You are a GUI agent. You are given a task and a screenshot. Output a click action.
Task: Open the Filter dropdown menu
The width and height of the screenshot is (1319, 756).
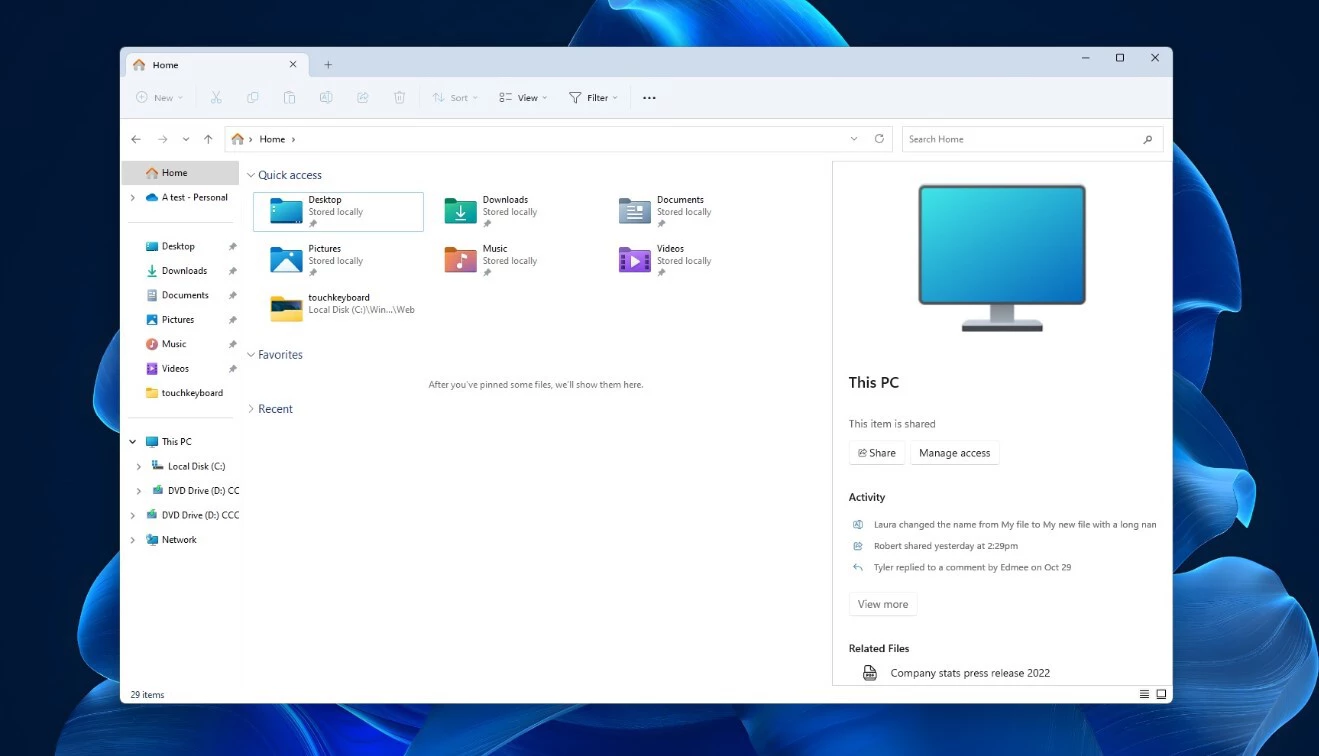point(593,98)
